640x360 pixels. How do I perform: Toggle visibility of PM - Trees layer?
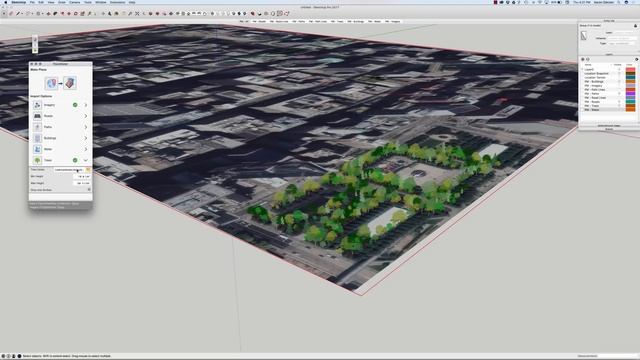(x=619, y=106)
